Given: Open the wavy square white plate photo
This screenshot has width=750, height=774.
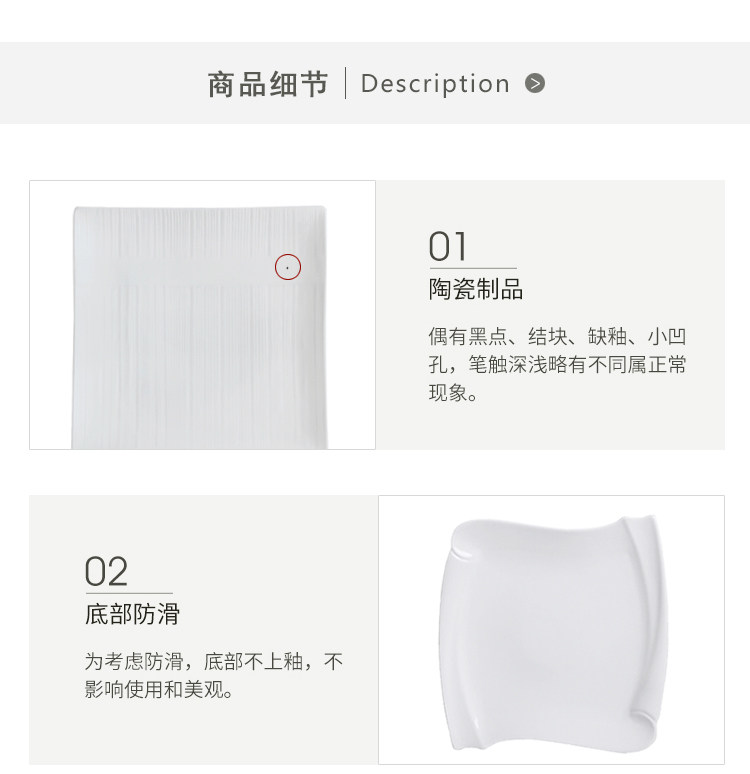Looking at the screenshot, I should pyautogui.click(x=552, y=629).
